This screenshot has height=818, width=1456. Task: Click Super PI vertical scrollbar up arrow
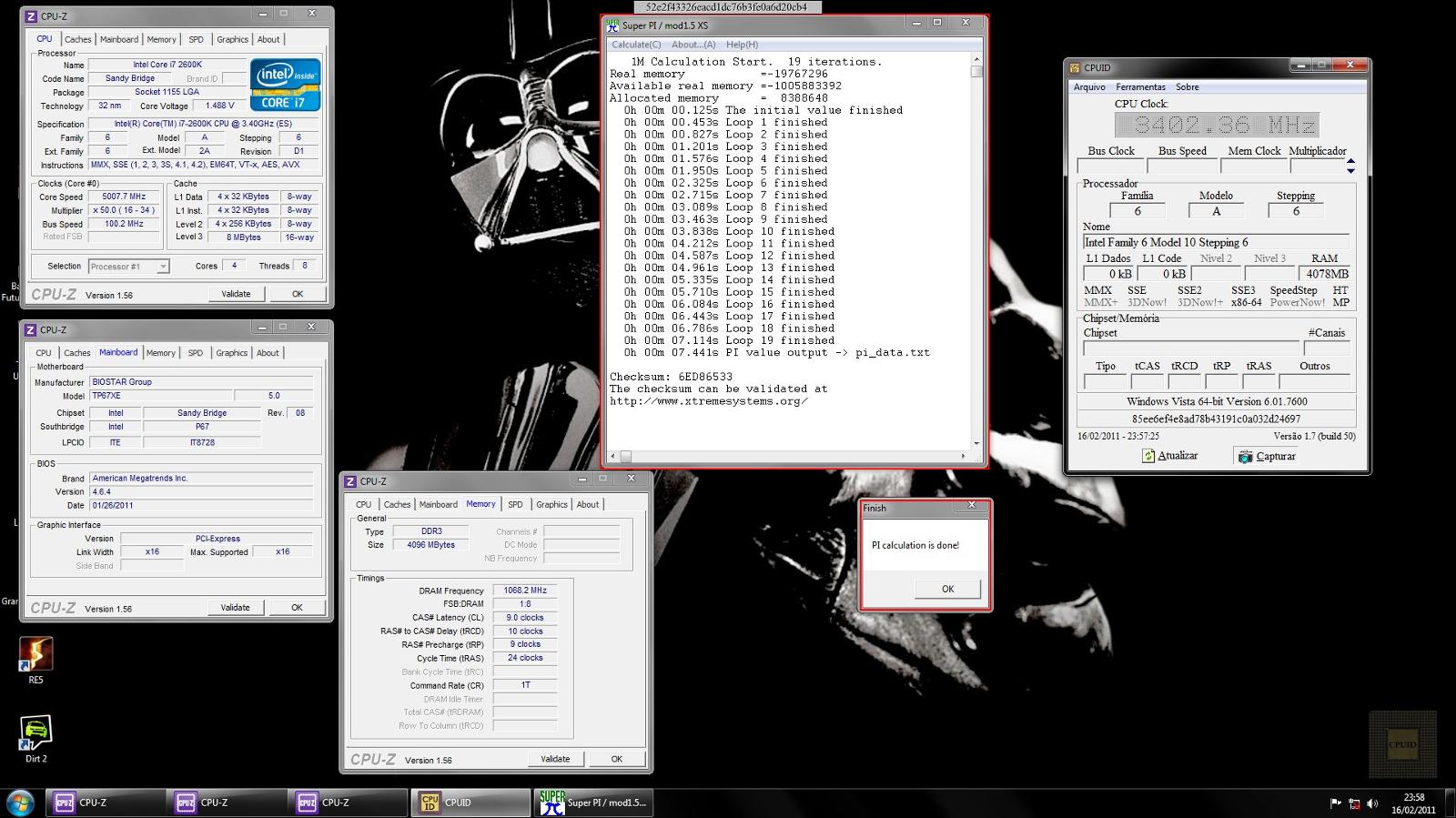point(976,58)
